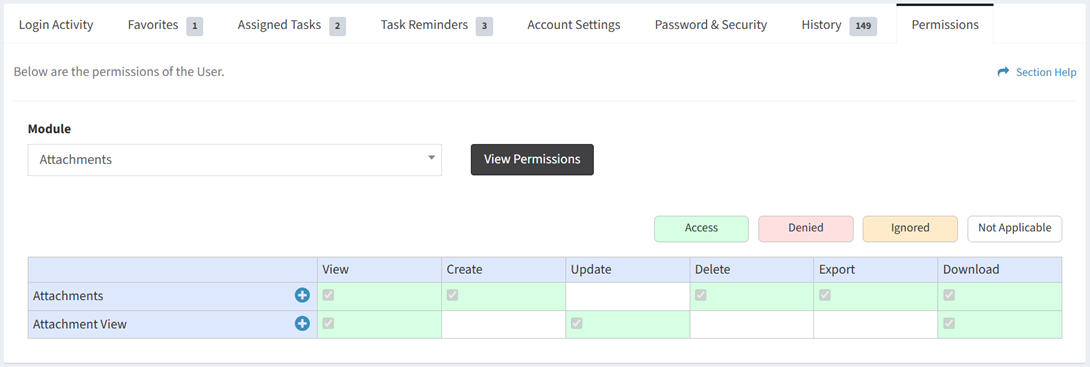Open the Password & Security tab
This screenshot has width=1090, height=367.
[x=710, y=25]
